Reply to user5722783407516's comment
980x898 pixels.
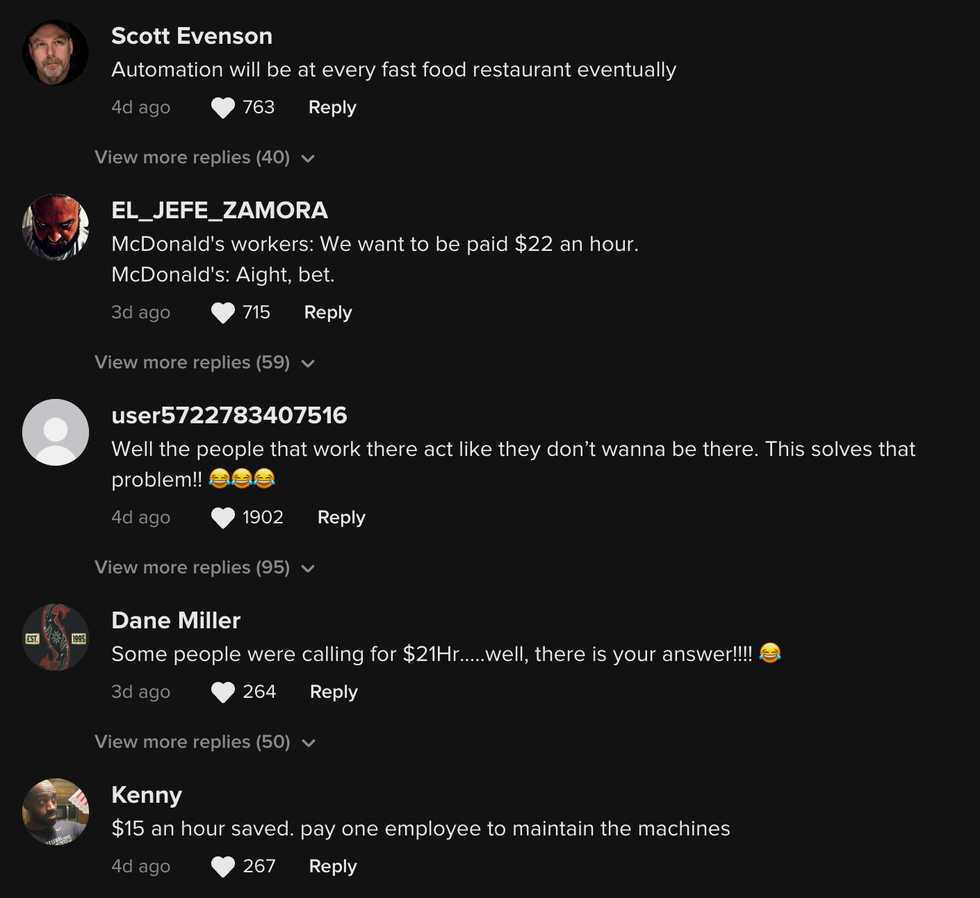pos(340,517)
